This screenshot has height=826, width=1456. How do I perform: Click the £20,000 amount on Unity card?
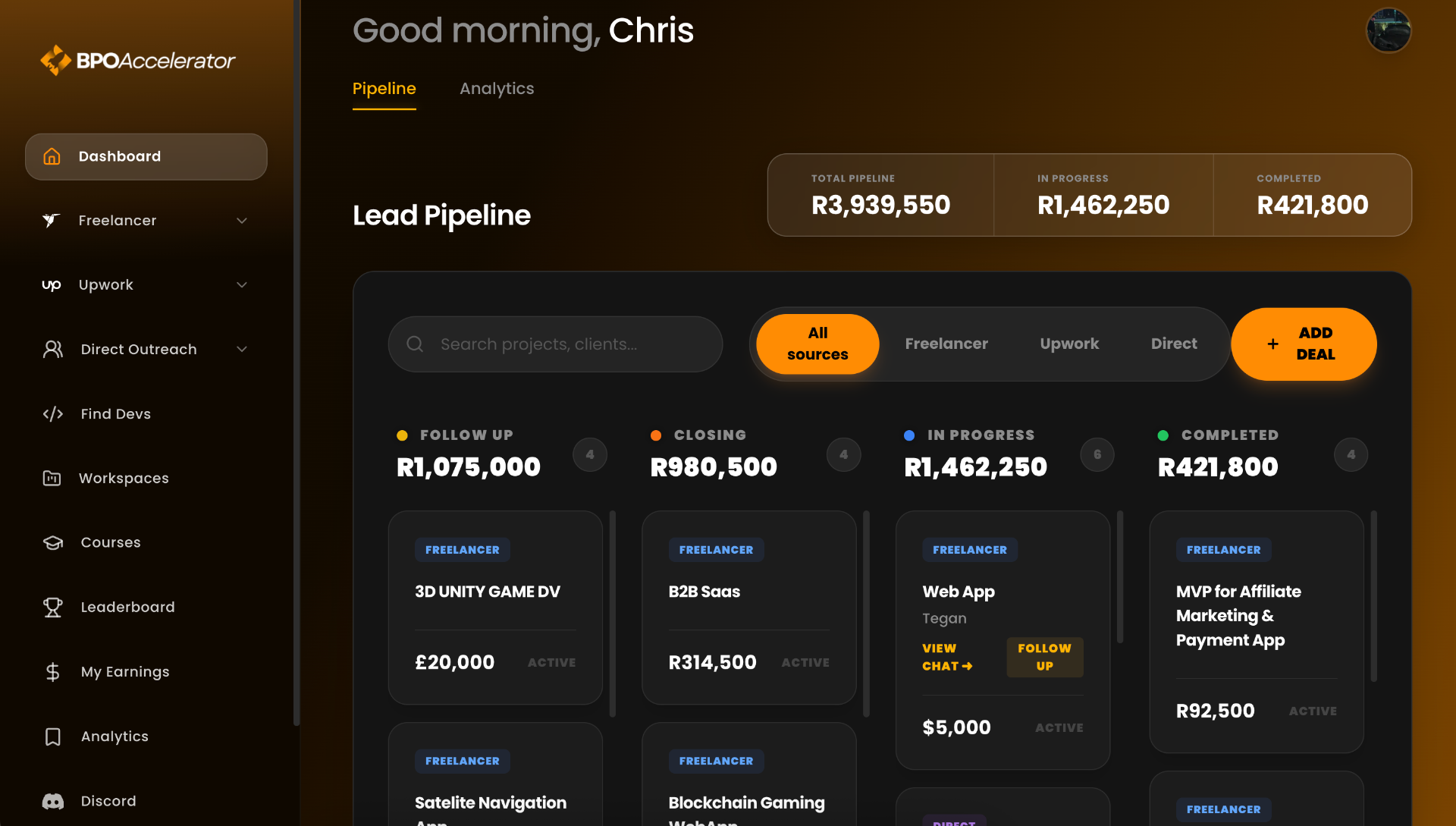coord(454,662)
